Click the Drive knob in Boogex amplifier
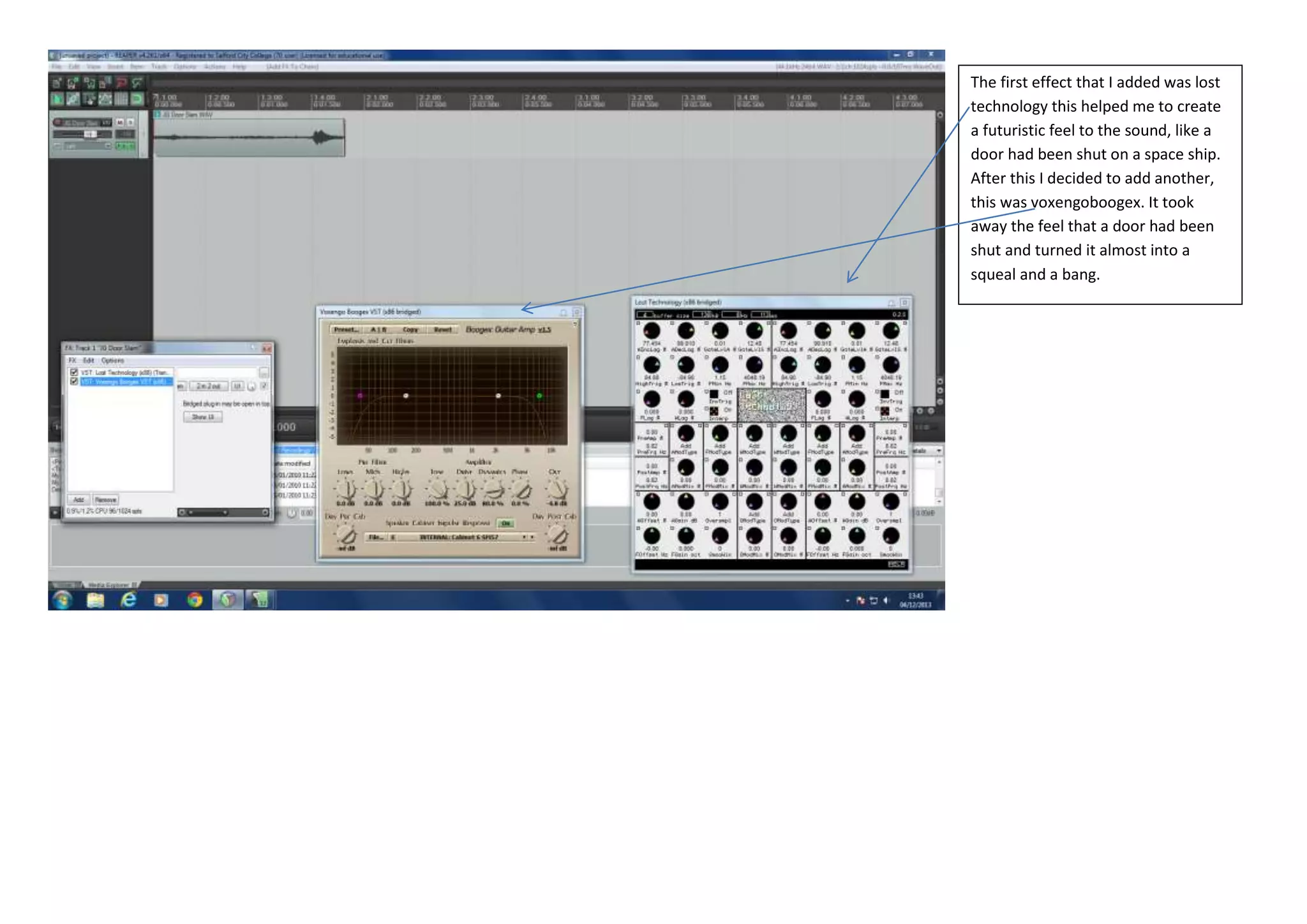The width and height of the screenshot is (1307, 924). point(465,489)
